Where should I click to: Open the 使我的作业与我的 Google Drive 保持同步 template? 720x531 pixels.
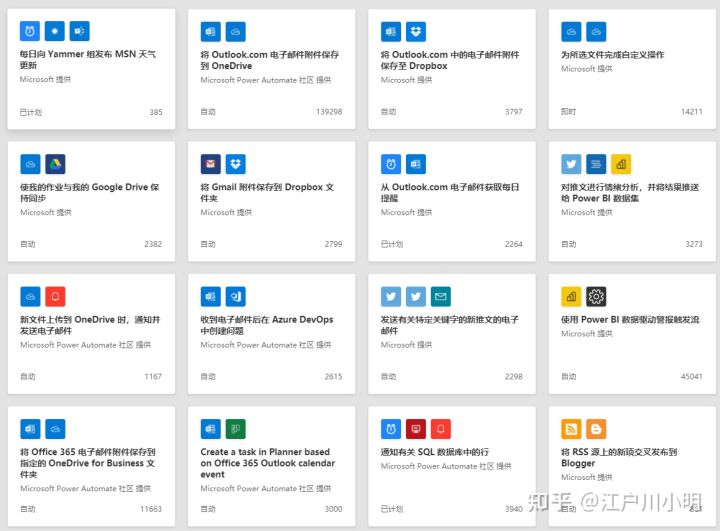(91, 201)
